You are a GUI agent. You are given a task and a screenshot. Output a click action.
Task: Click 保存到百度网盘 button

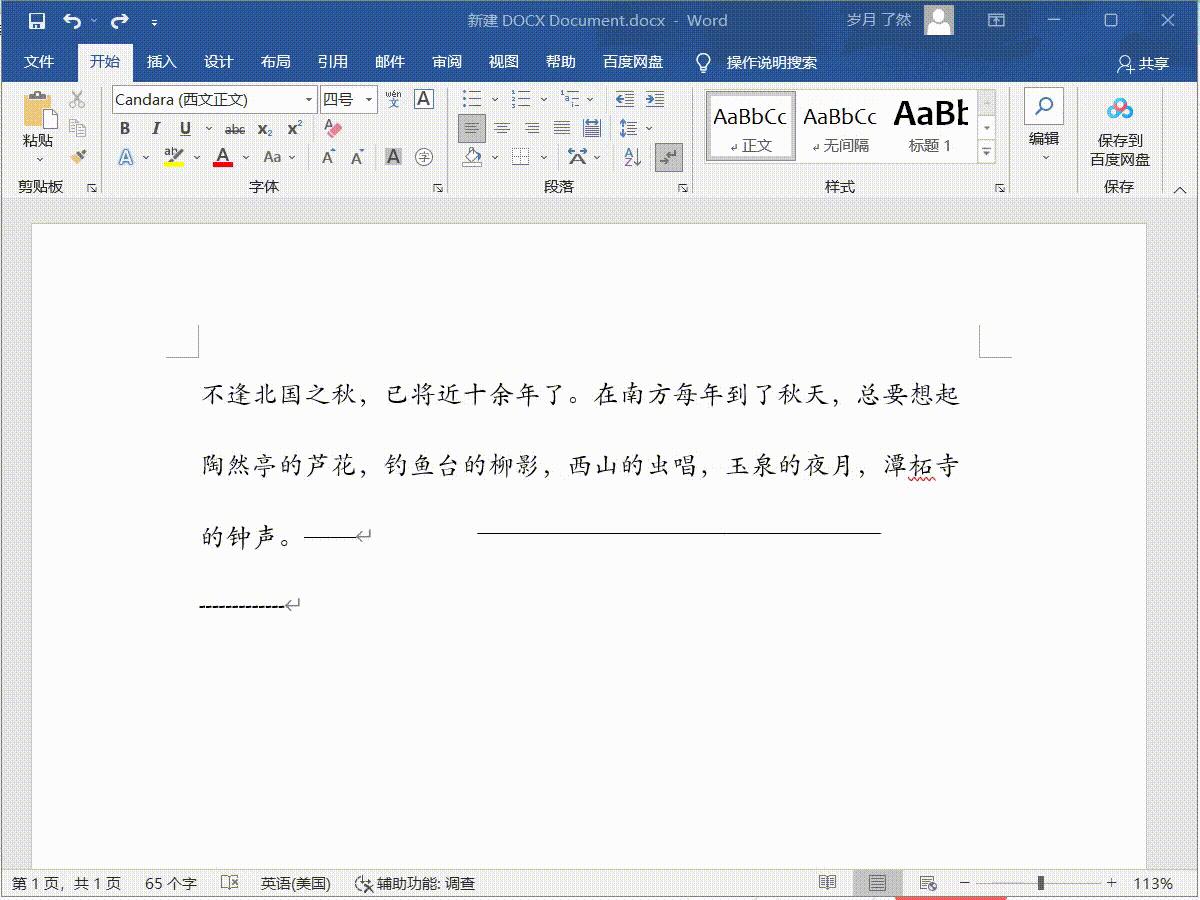coord(1120,130)
